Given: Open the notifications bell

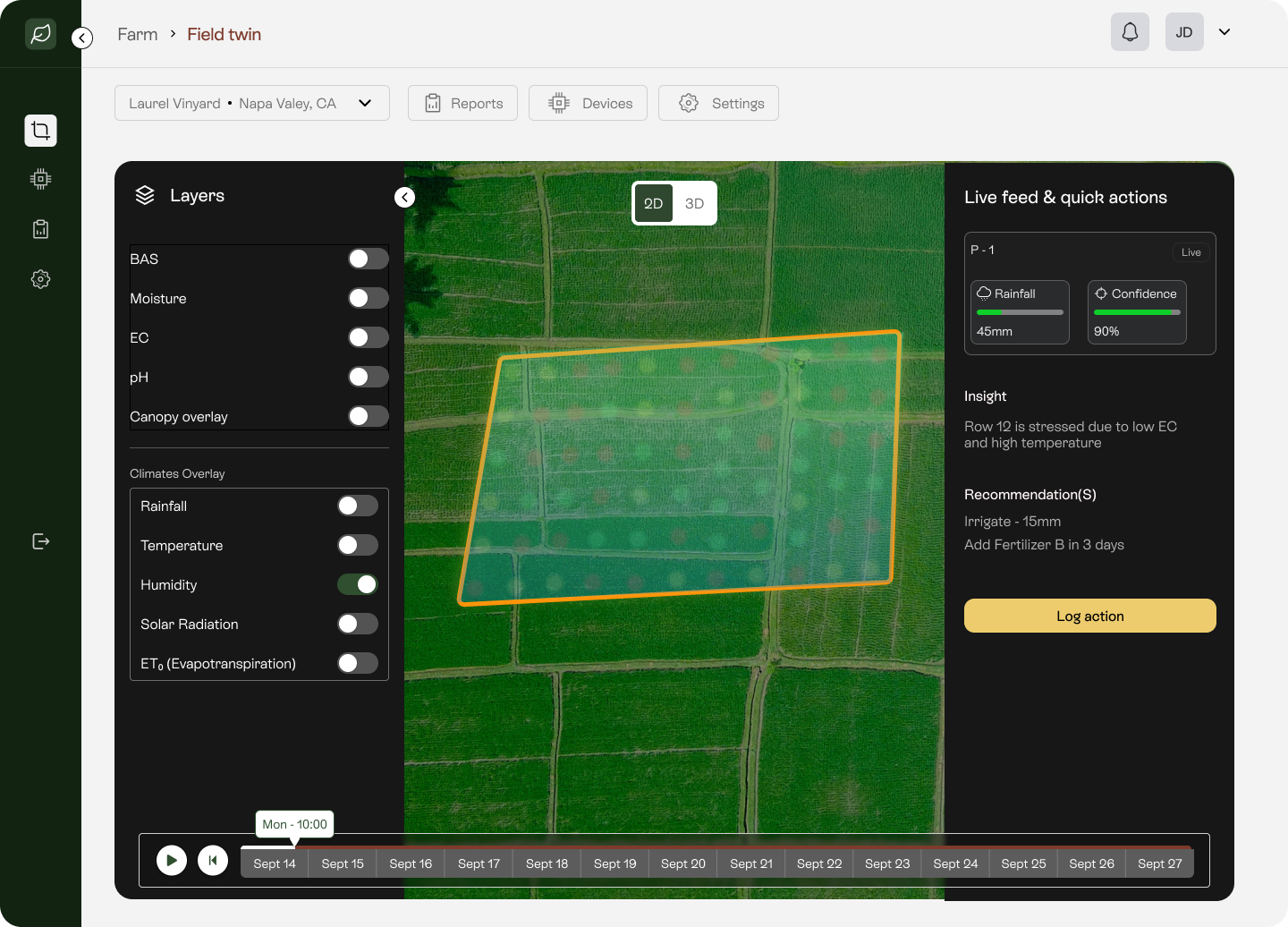Looking at the screenshot, I should tap(1130, 32).
